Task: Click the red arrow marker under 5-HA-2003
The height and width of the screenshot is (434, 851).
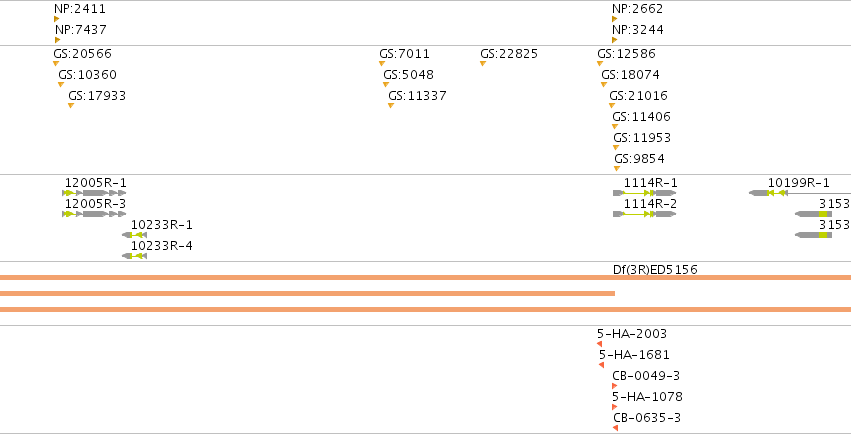Action: 599,344
